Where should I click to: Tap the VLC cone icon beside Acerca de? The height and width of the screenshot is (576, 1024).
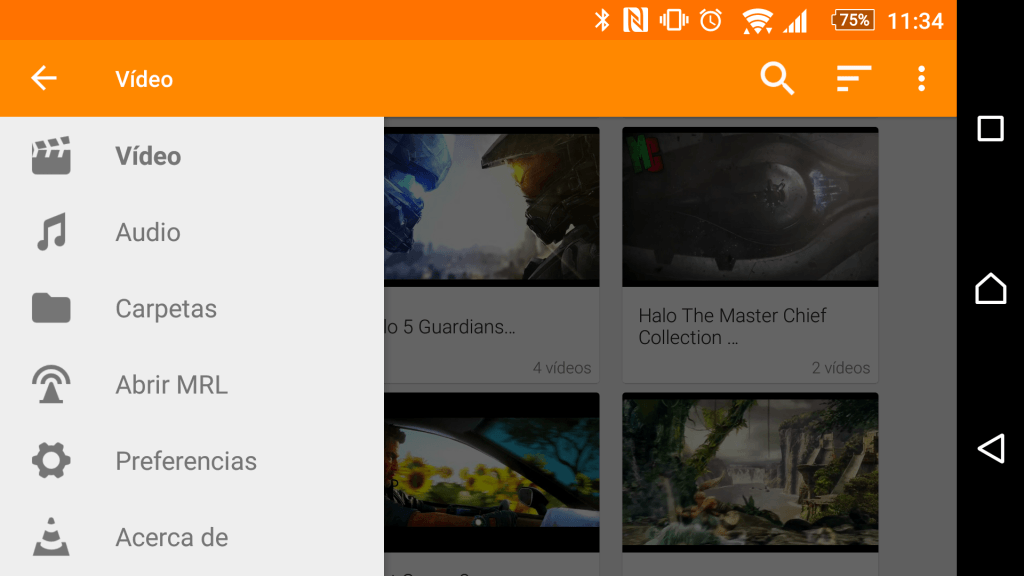[x=50, y=537]
